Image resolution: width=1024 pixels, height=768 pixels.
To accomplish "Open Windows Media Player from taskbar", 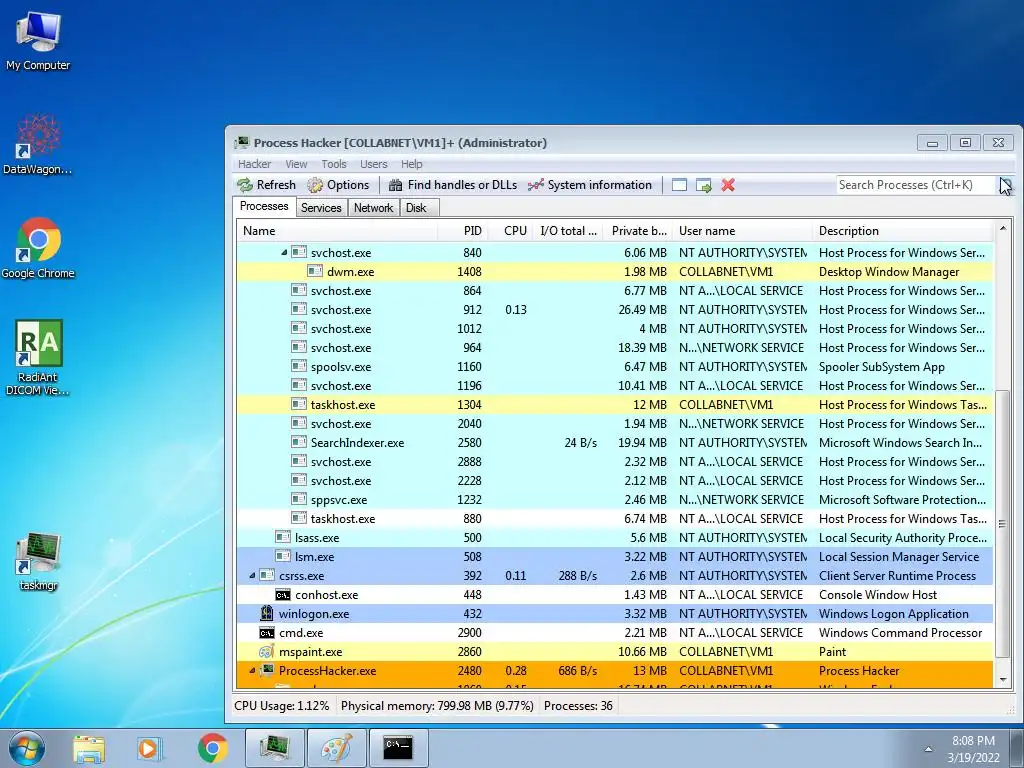I will tap(149, 748).
